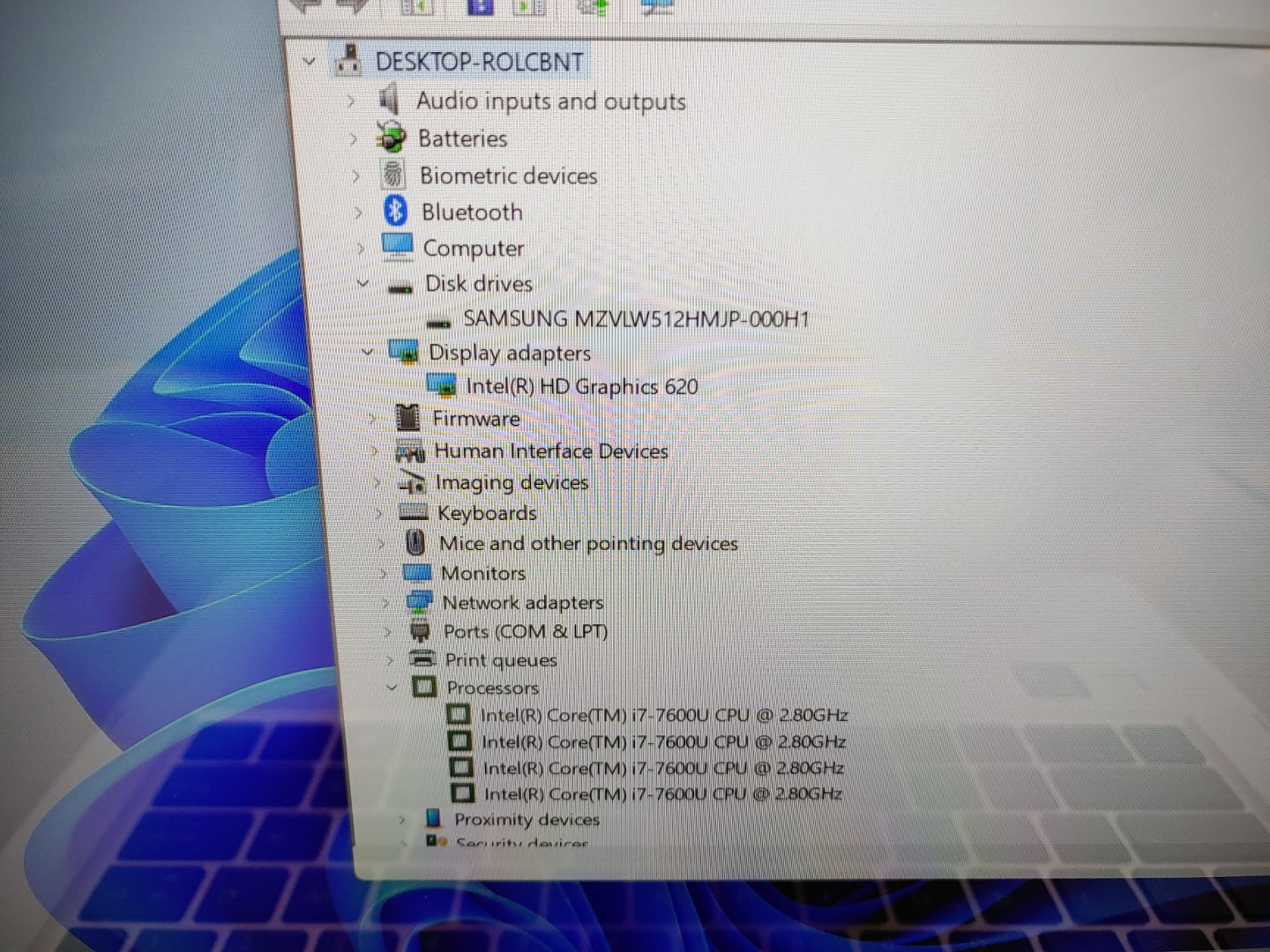Viewport: 1270px width, 952px height.
Task: Select the 'Intel(R) HD Graphics 620' name
Action: point(582,386)
